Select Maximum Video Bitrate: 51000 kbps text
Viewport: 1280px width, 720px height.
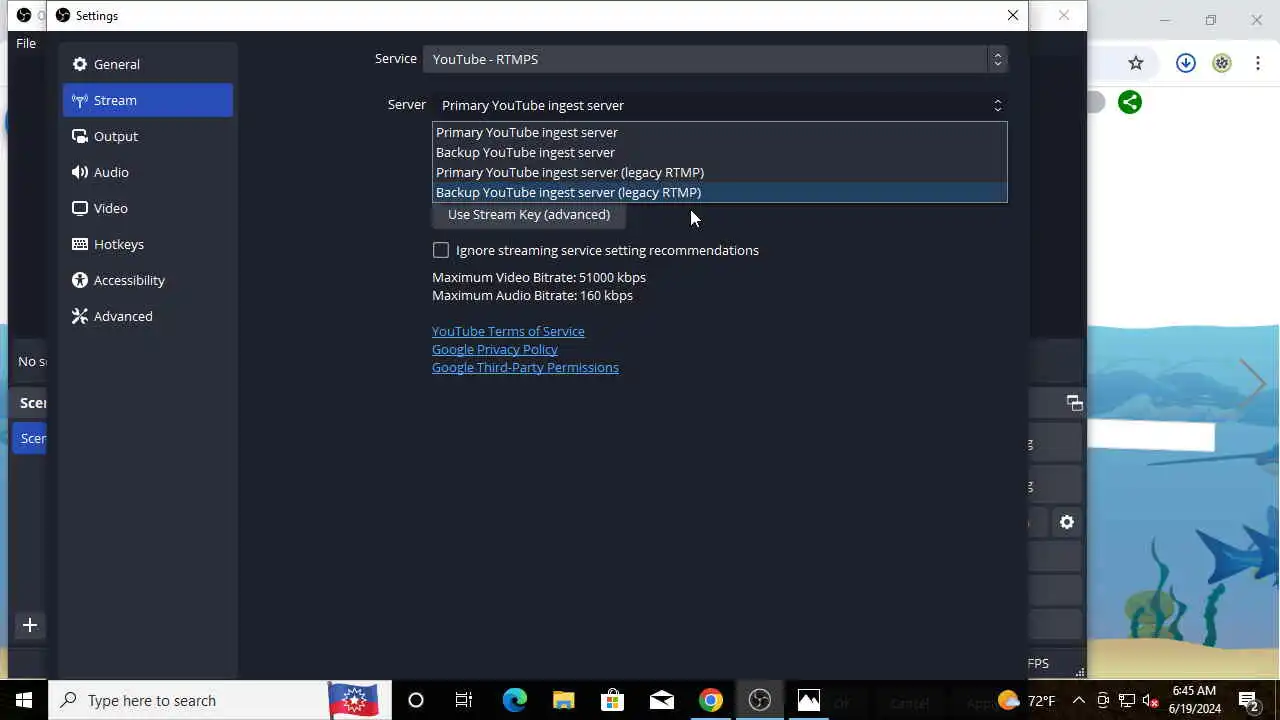(539, 277)
